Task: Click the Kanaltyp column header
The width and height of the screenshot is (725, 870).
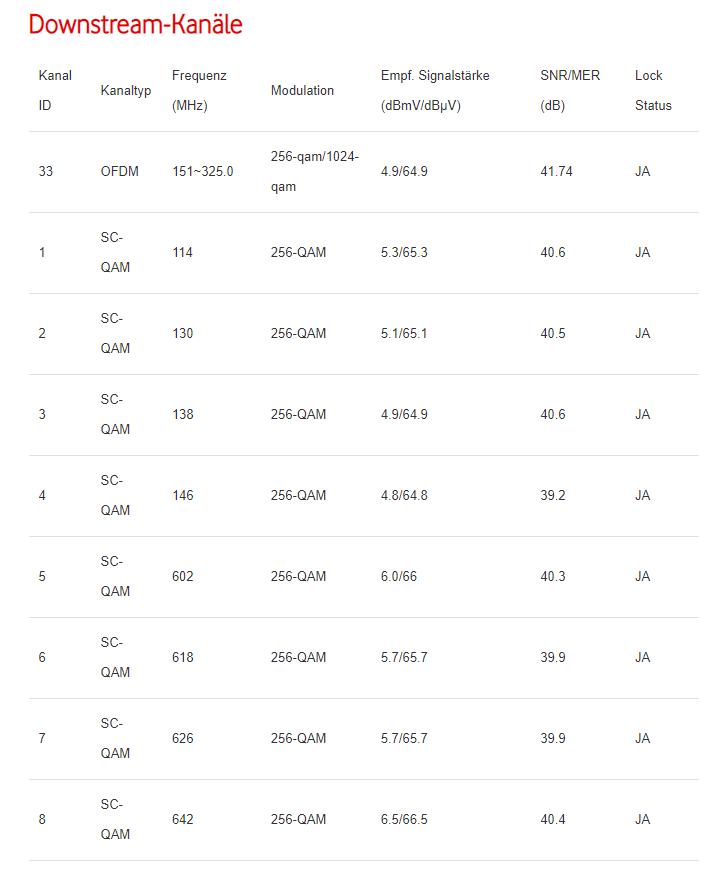Action: pyautogui.click(x=125, y=90)
